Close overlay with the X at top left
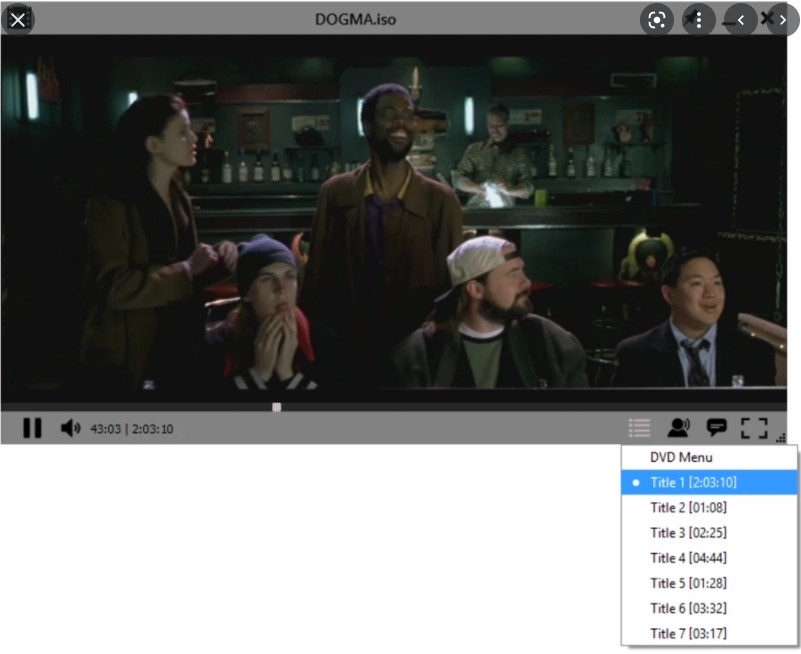 18,20
